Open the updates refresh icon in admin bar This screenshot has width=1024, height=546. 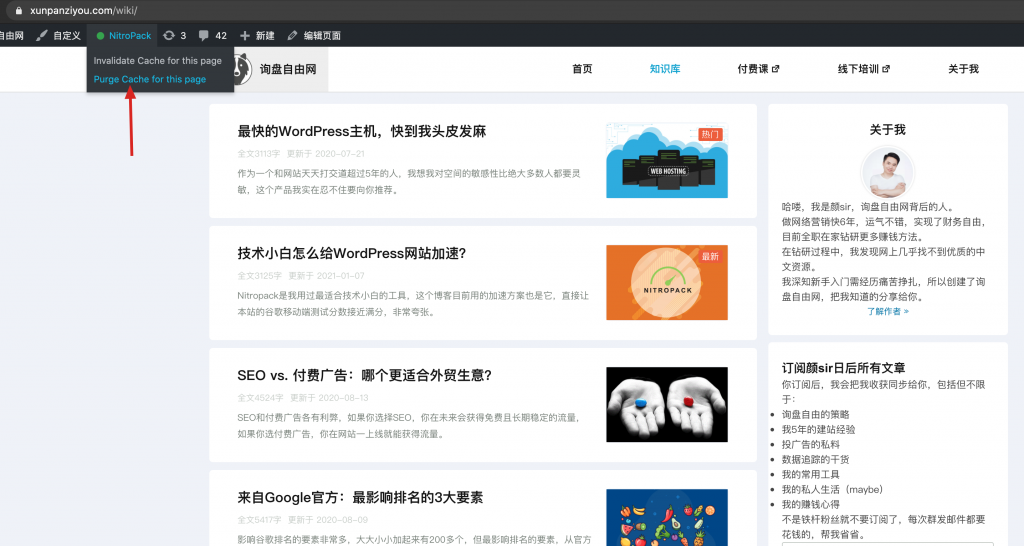coord(169,36)
